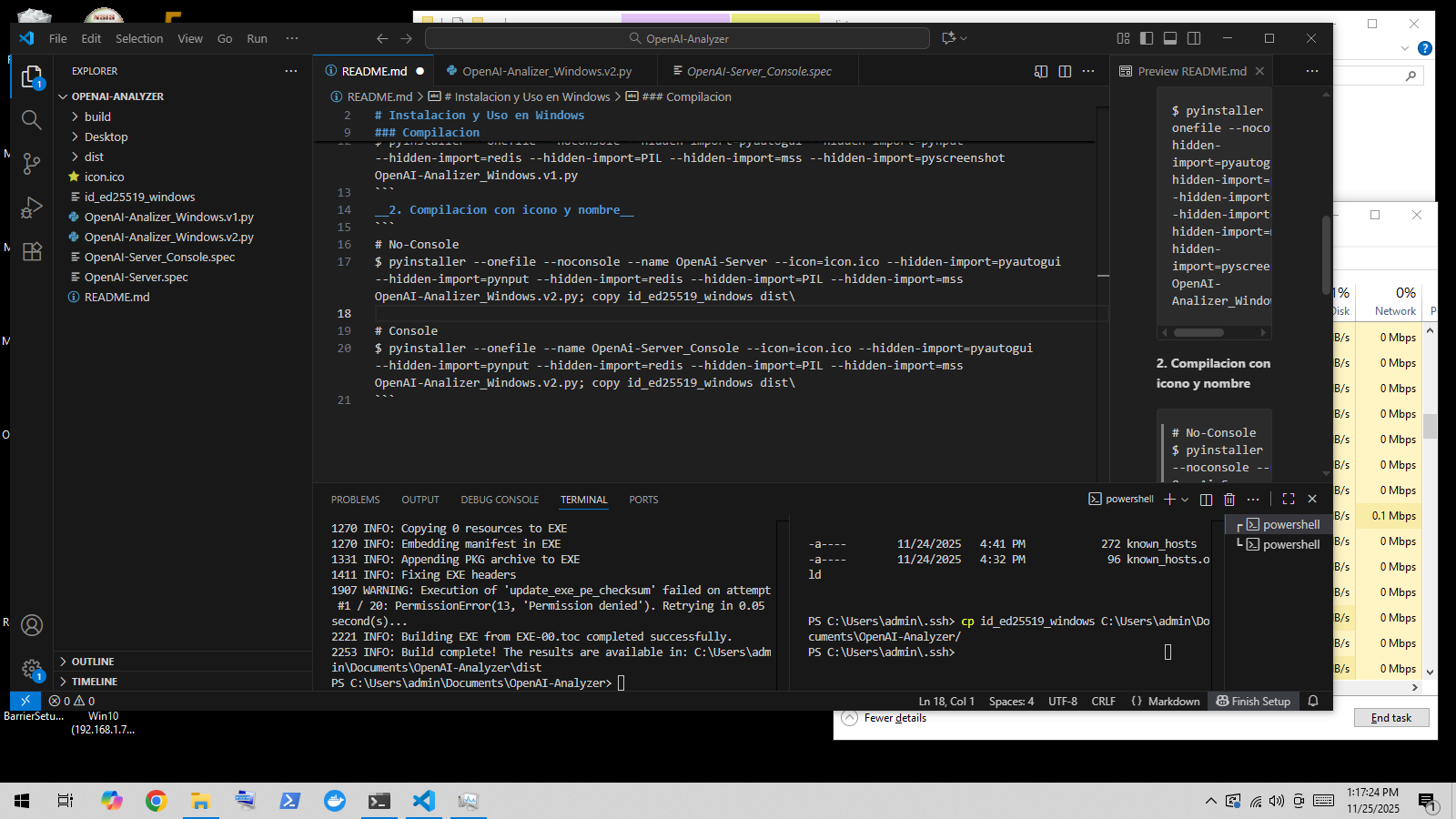
Task: Toggle Primary Side Bar layout button
Action: 1147,38
